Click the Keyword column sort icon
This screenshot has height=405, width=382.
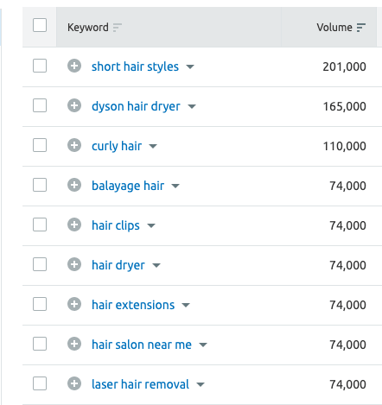point(117,27)
